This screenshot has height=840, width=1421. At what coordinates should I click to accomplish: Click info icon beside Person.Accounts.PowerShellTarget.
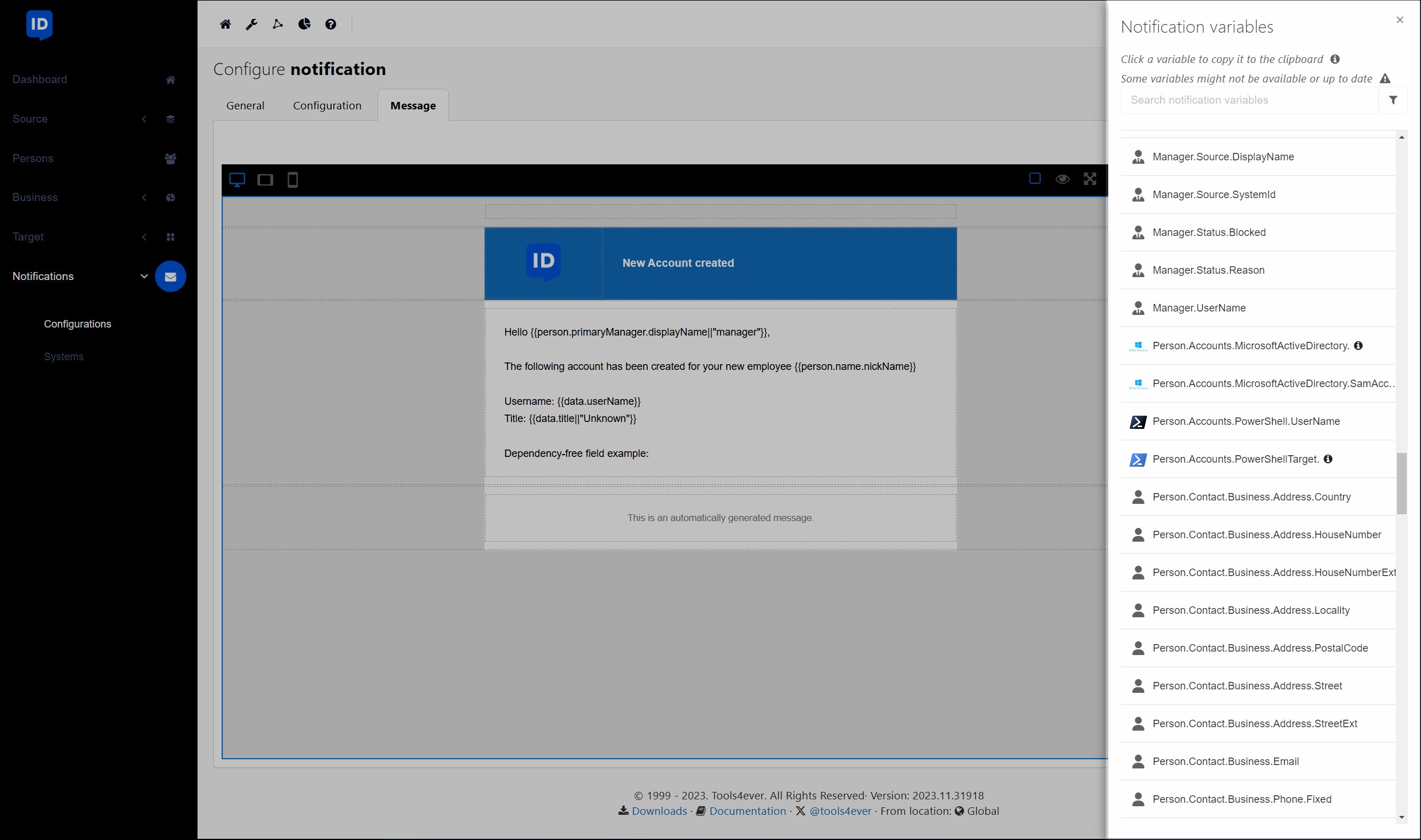1328,459
